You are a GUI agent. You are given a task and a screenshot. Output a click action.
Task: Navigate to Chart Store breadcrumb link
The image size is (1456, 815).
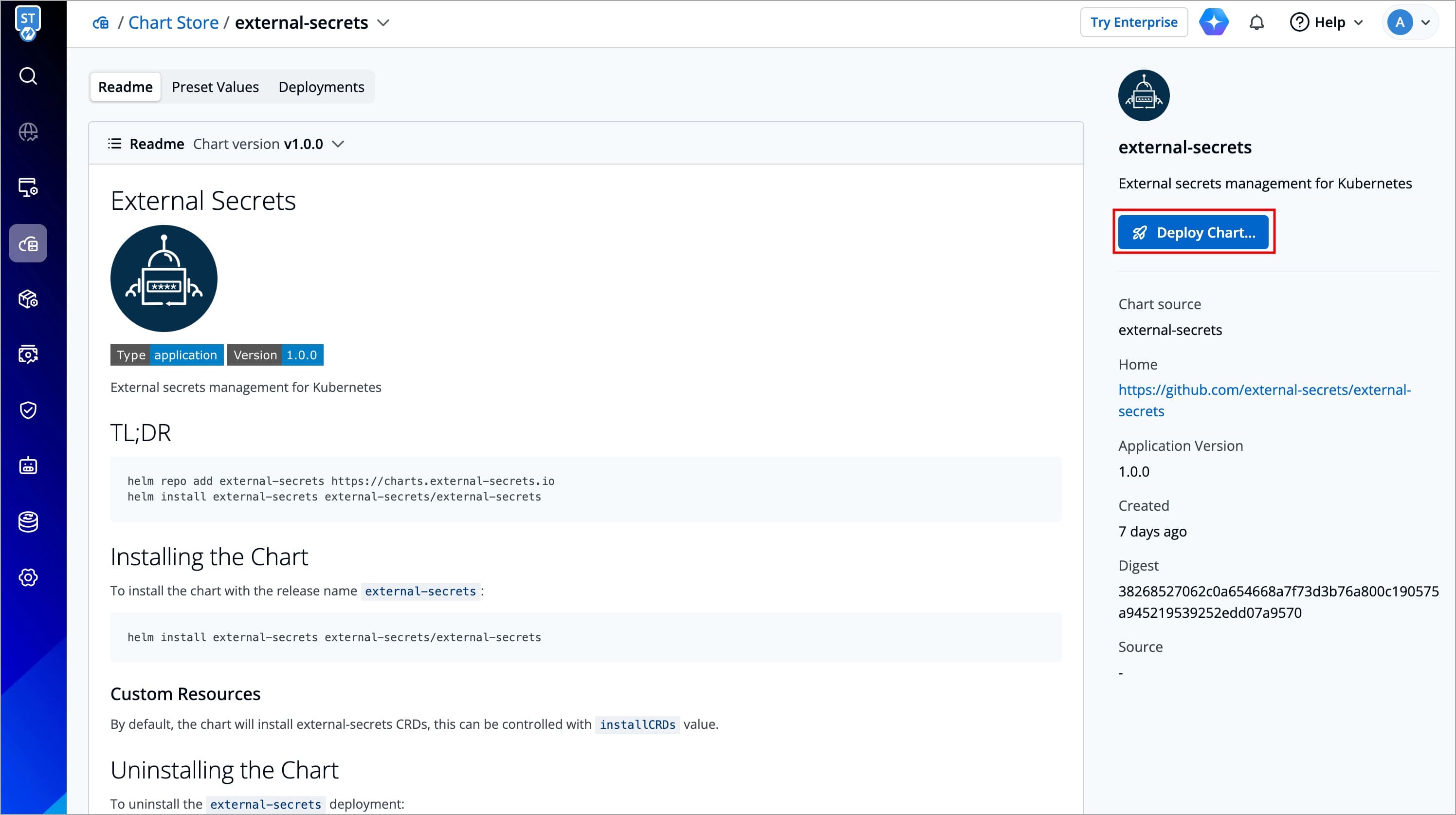[x=173, y=22]
